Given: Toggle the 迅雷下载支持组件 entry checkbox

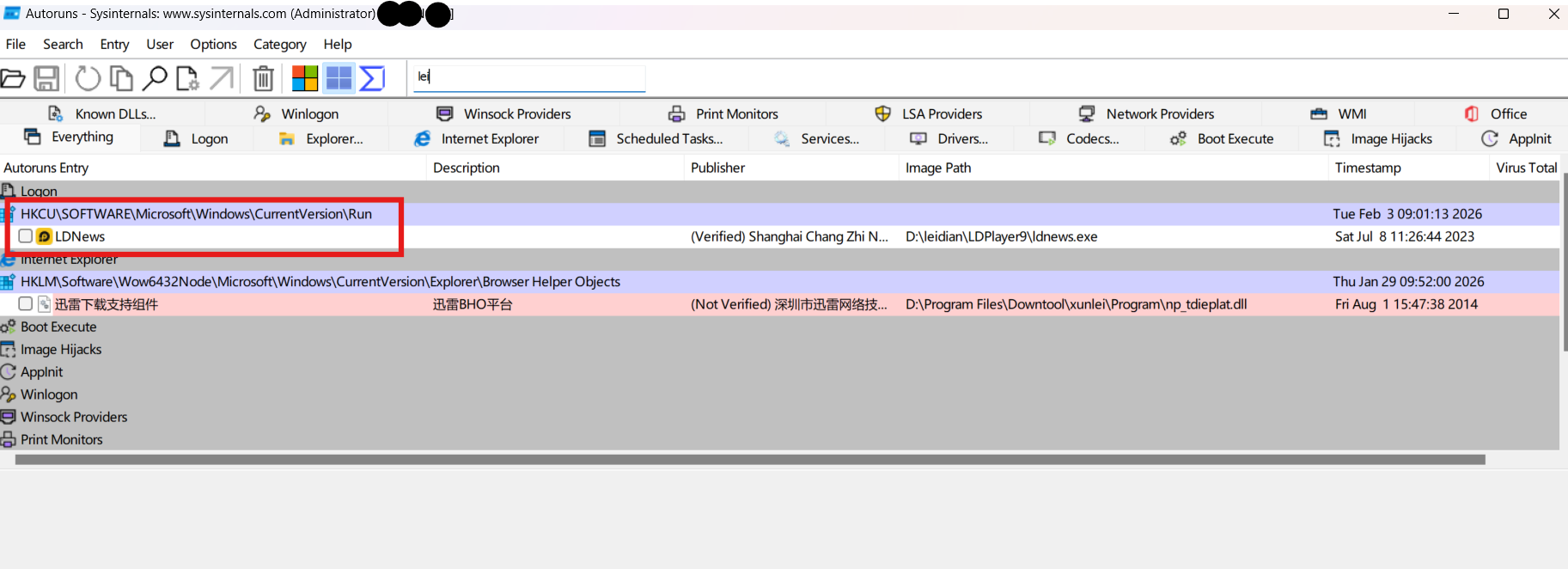Looking at the screenshot, I should coord(26,304).
